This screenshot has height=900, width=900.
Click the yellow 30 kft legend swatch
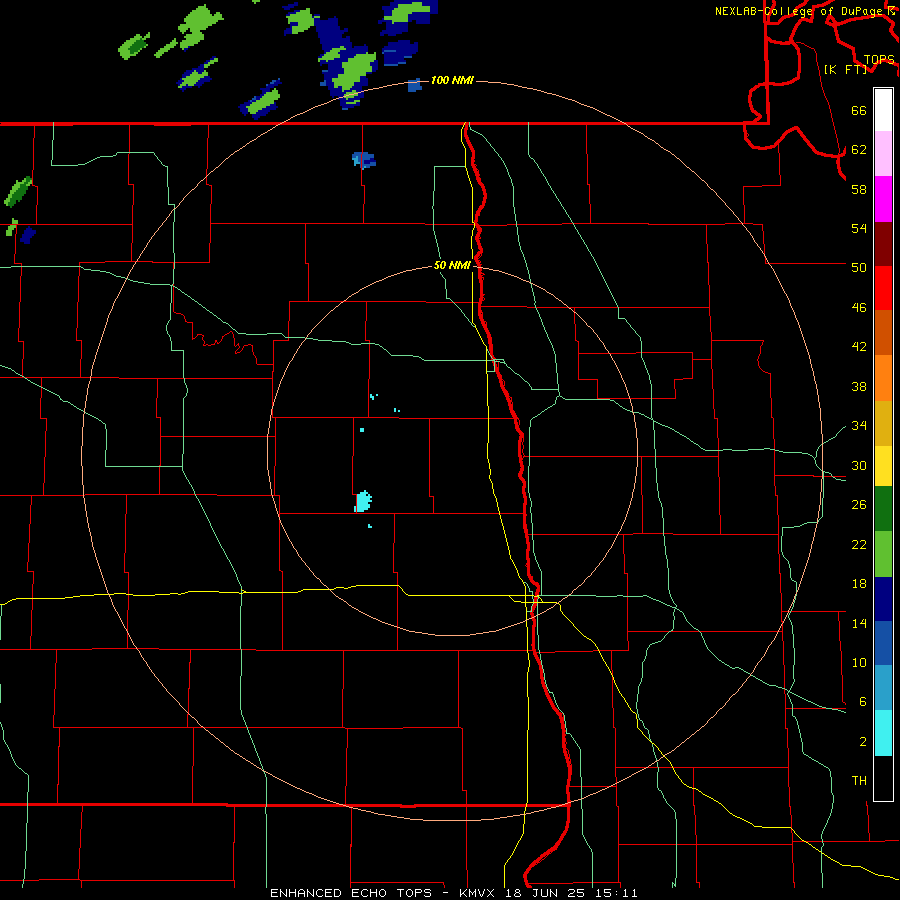[883, 466]
